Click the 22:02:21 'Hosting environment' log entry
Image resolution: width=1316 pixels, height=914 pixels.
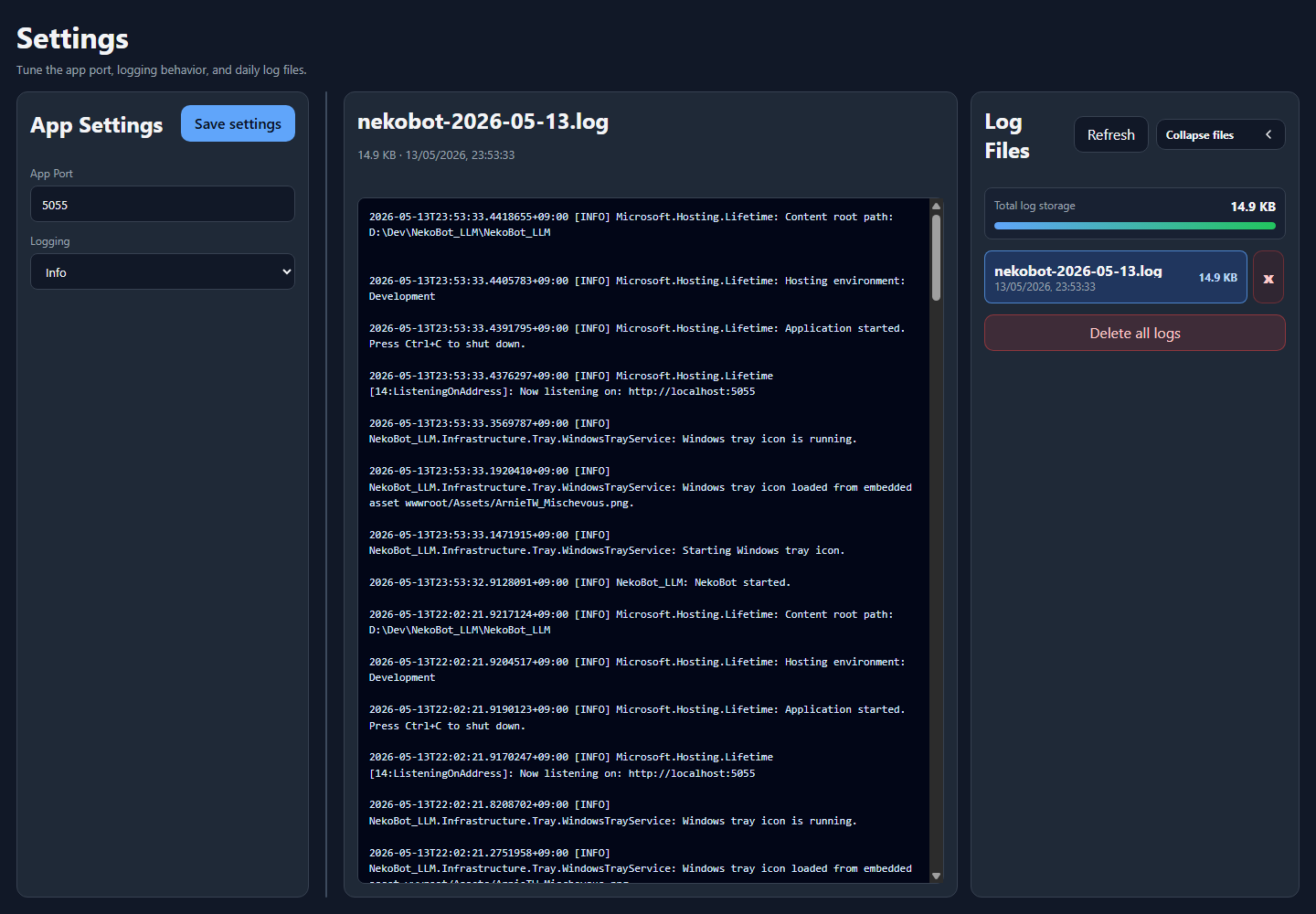637,670
